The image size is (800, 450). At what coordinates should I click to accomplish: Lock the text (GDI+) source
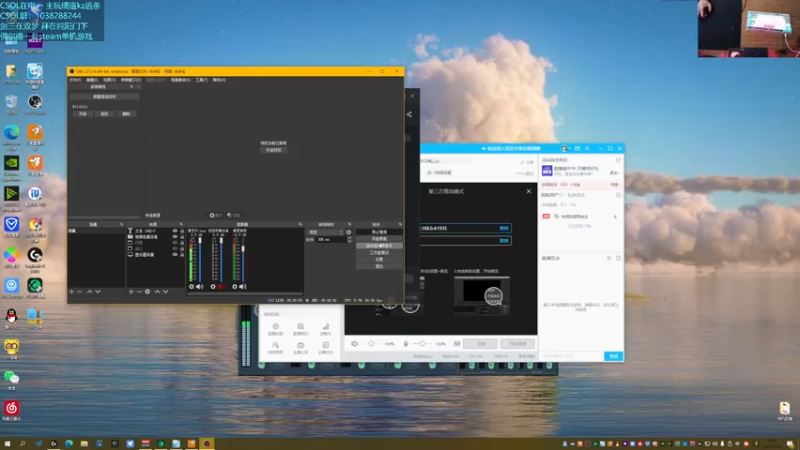click(x=182, y=231)
